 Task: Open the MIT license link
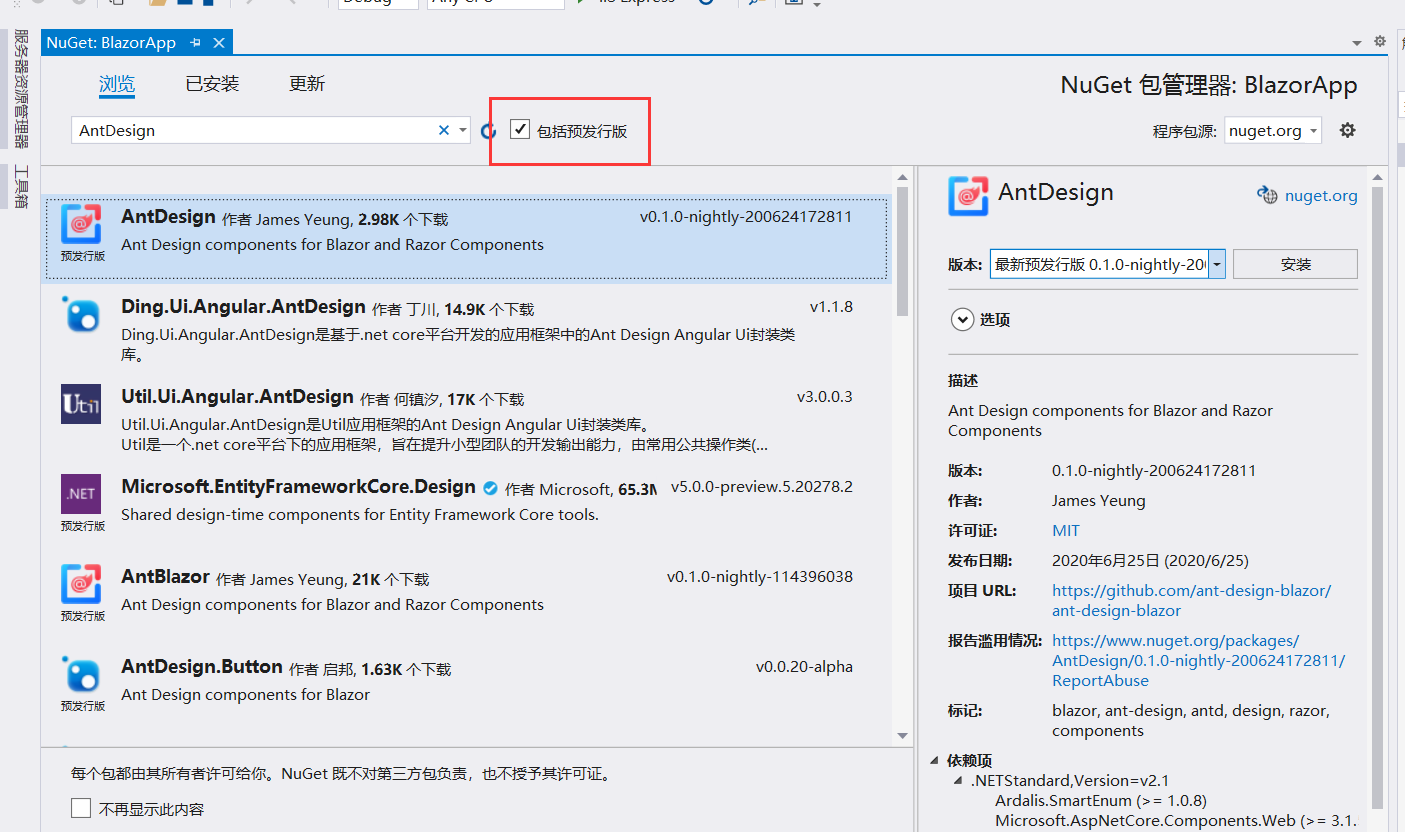pos(1066,531)
